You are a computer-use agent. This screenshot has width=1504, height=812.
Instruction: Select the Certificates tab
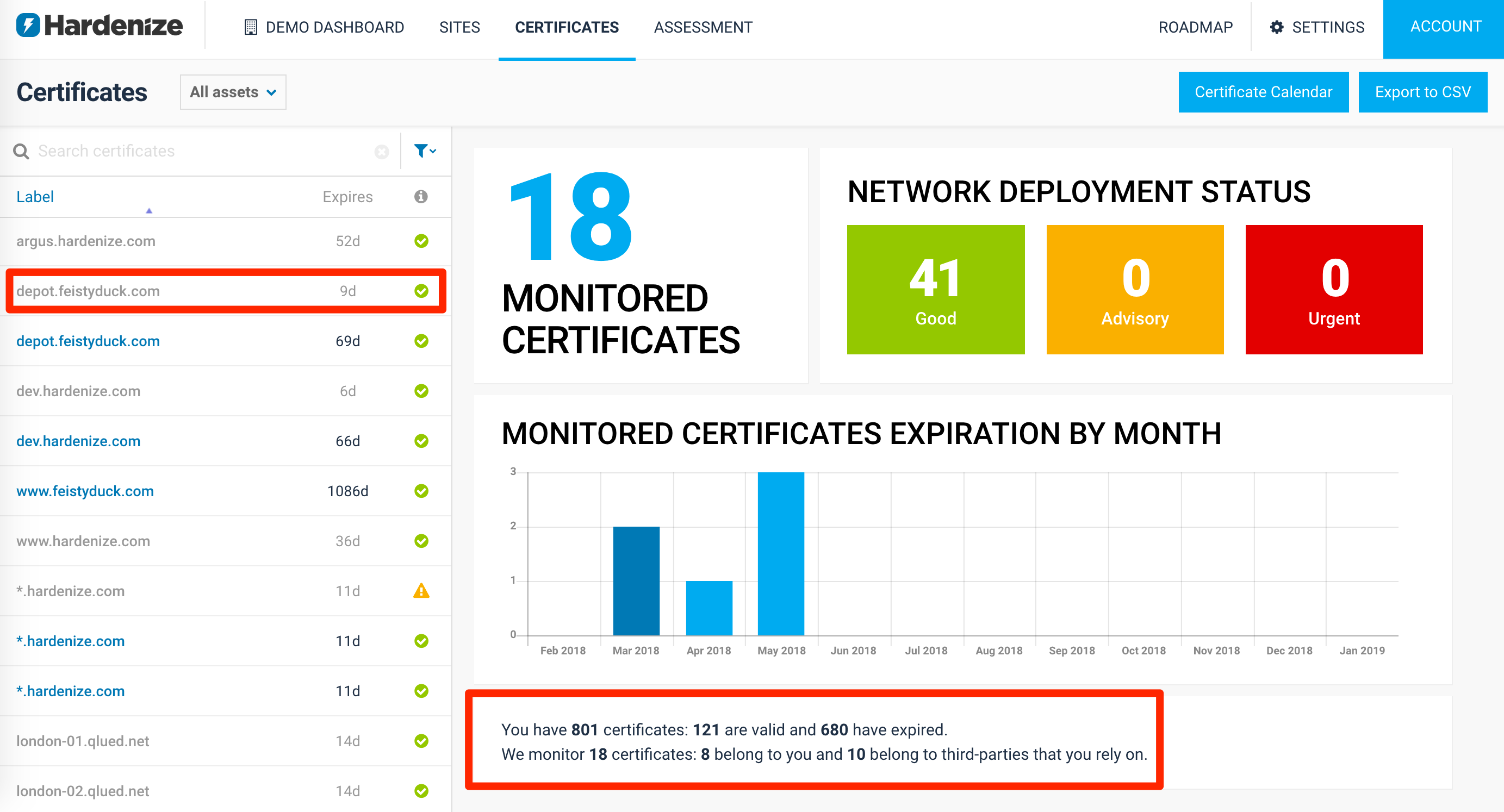567,27
